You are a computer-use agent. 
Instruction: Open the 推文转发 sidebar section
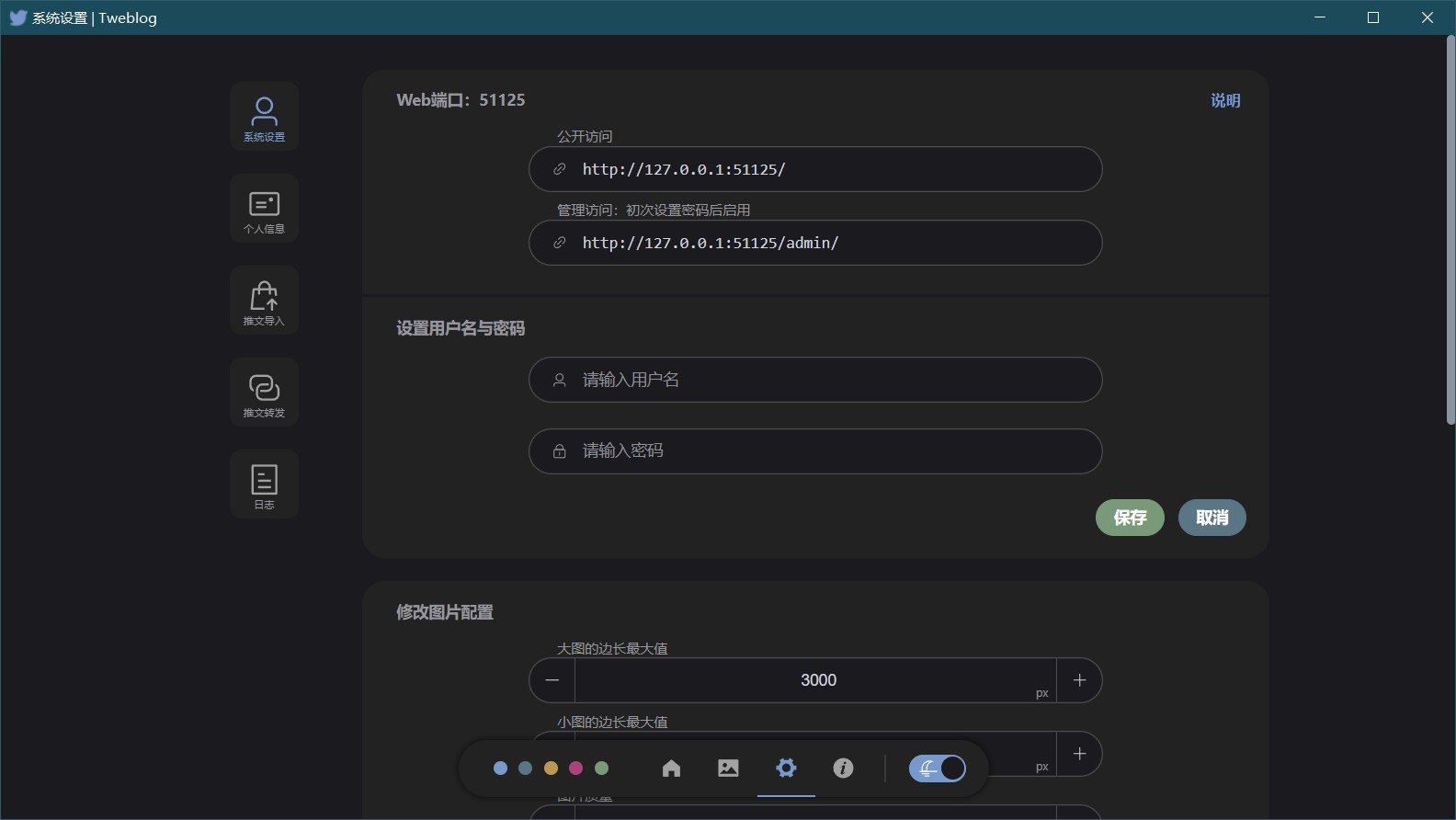[264, 393]
